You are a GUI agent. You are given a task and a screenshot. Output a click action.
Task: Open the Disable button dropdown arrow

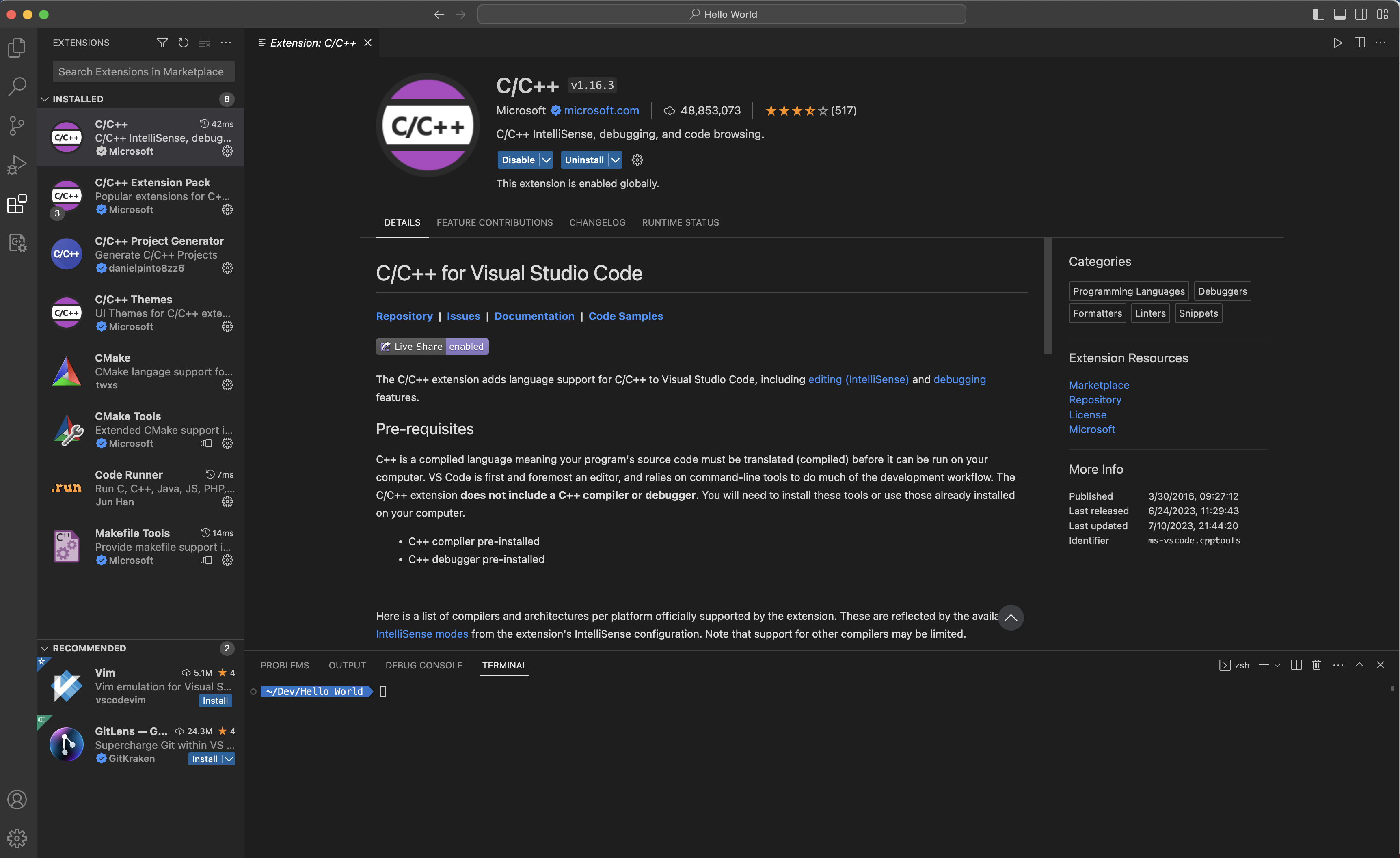pyautogui.click(x=546, y=160)
